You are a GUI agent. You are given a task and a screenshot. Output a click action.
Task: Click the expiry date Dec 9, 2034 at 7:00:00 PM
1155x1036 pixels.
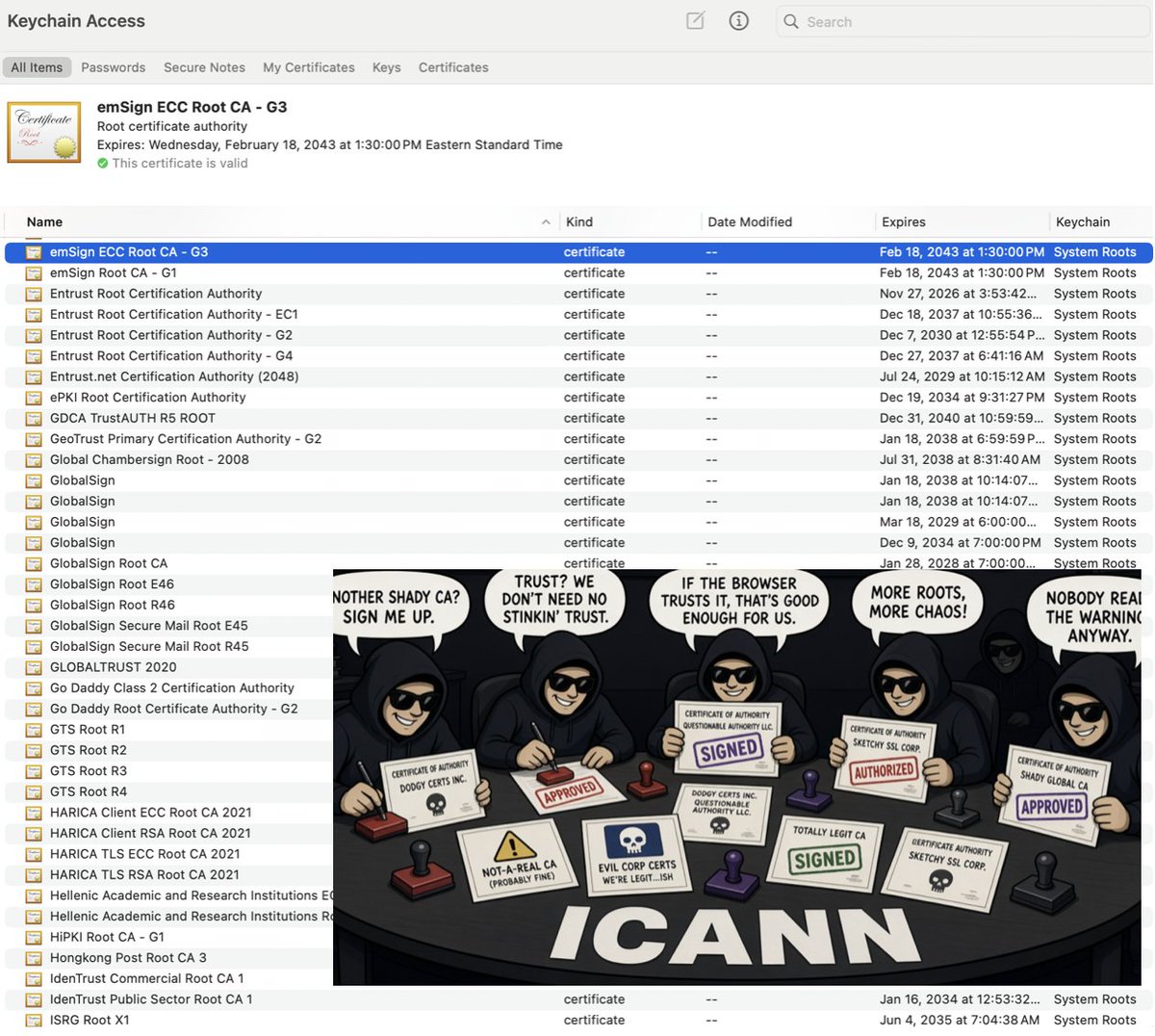point(960,543)
